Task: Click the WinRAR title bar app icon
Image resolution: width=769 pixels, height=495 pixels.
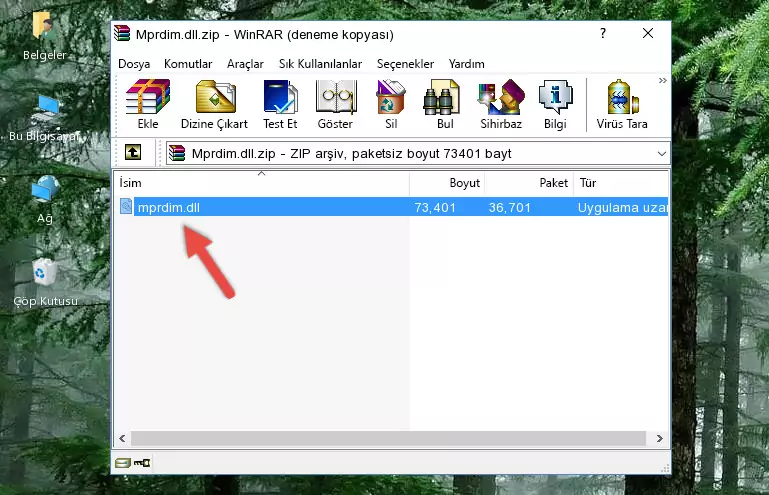Action: (122, 34)
